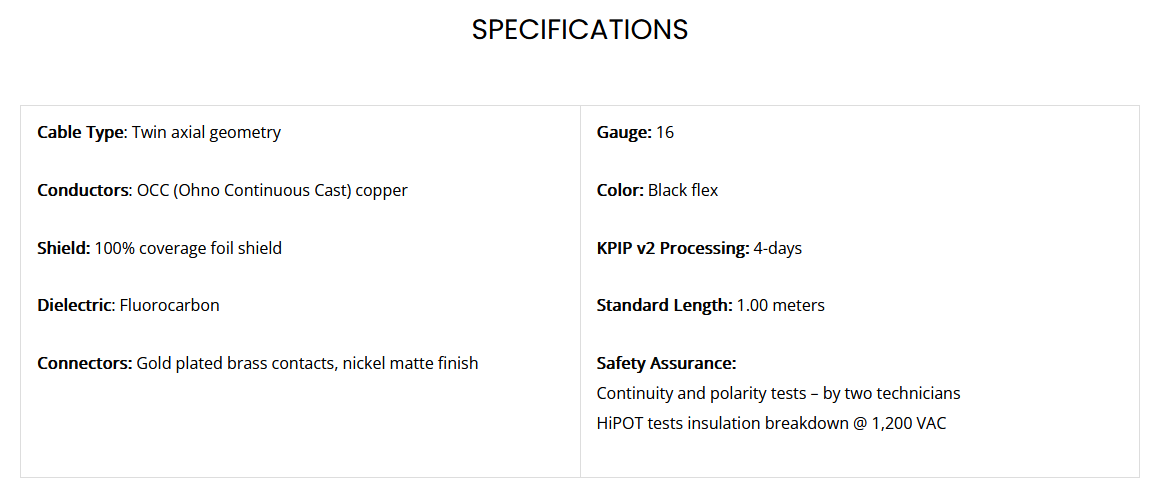Image resolution: width=1160 pixels, height=501 pixels.
Task: Click 100% coverage foil shield text
Action: click(x=188, y=248)
